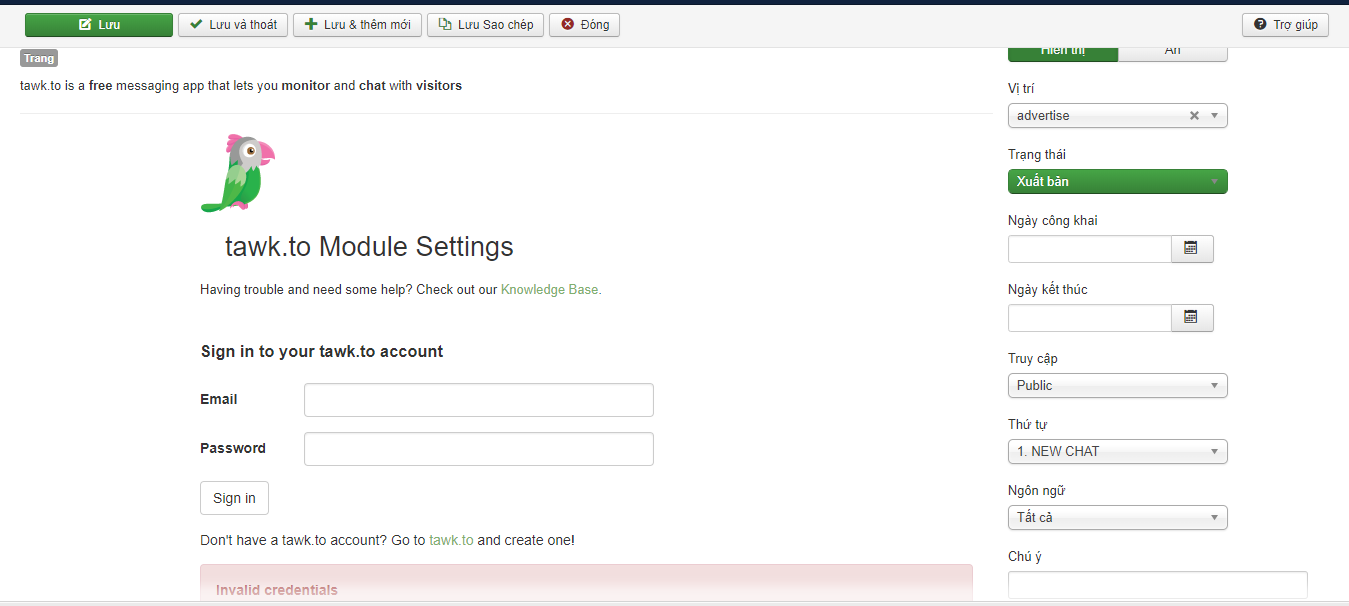1349x606 pixels.
Task: Click the Invalid credentials alert message
Action: [x=586, y=584]
